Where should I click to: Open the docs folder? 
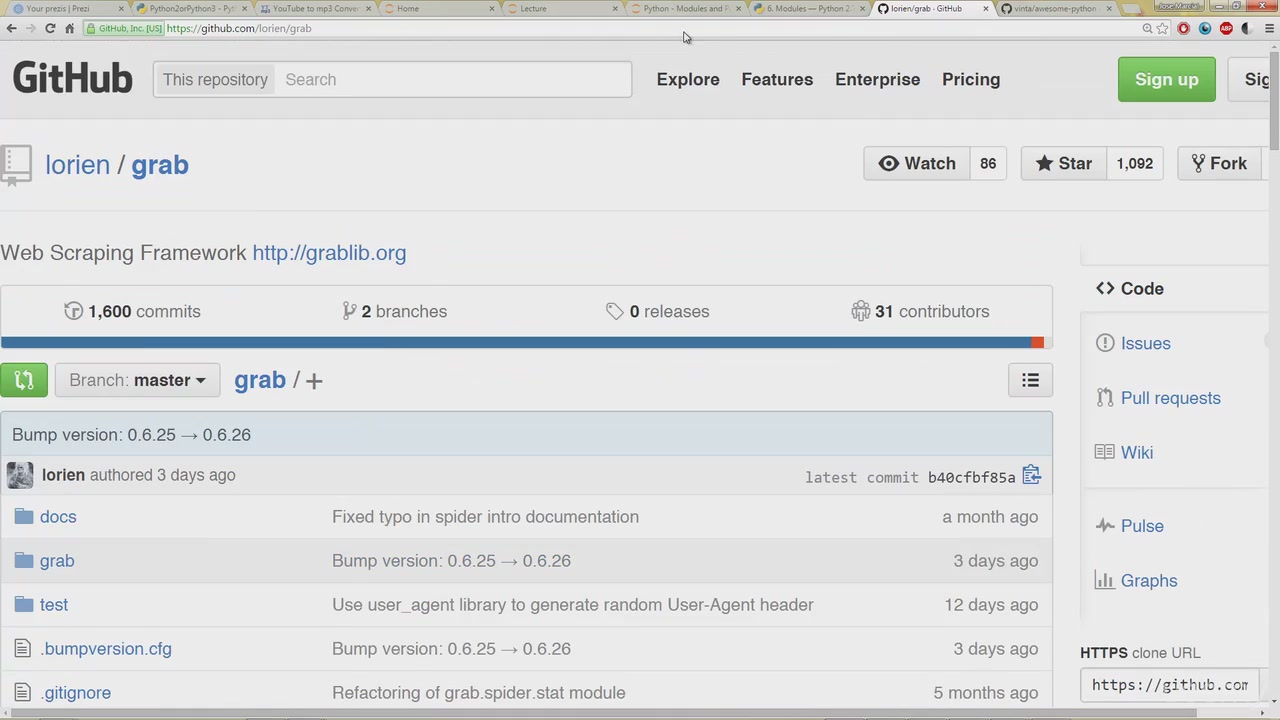click(58, 517)
